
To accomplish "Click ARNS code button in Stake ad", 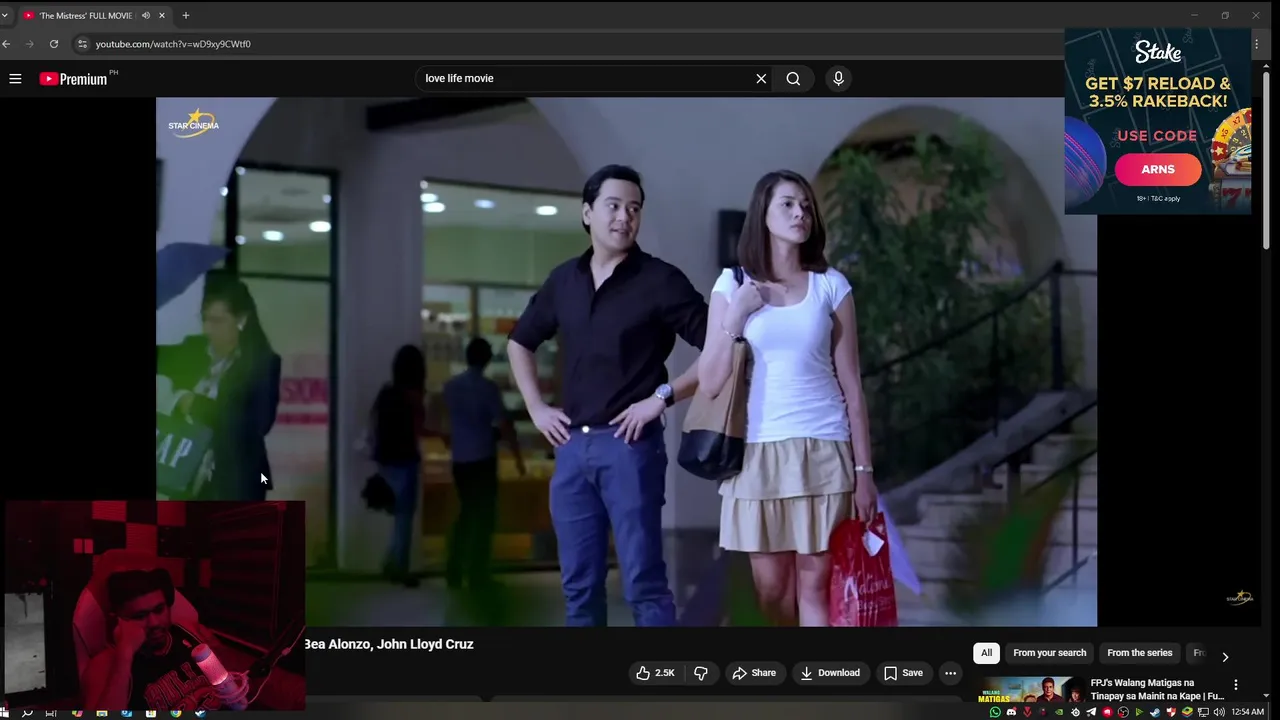I will point(1158,169).
